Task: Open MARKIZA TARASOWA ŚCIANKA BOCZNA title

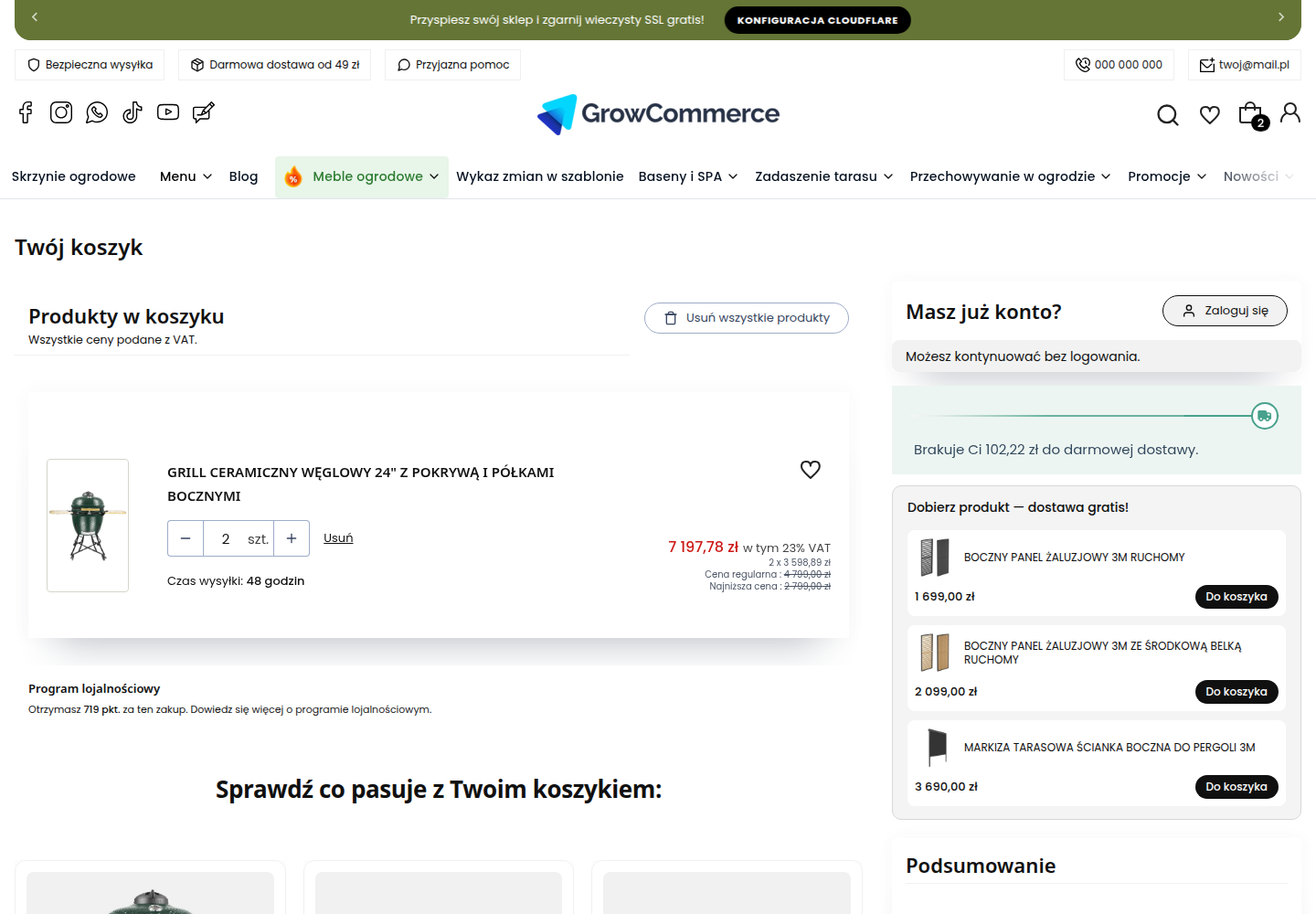Action: [x=1109, y=748]
